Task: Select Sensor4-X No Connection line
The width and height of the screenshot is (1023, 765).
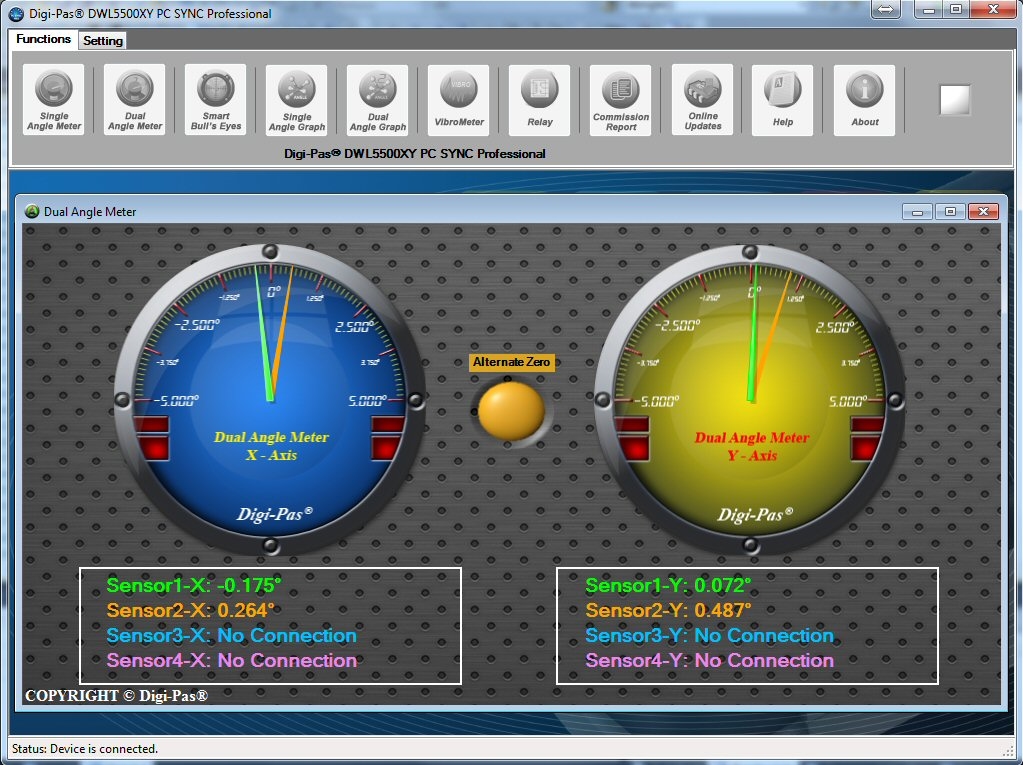Action: coord(232,660)
